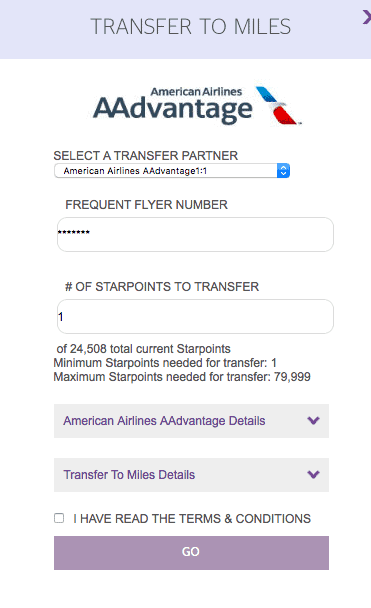Viewport: 371px width, 608px height.
Task: Expand American Airlines AAdvantage Details
Action: [192, 421]
